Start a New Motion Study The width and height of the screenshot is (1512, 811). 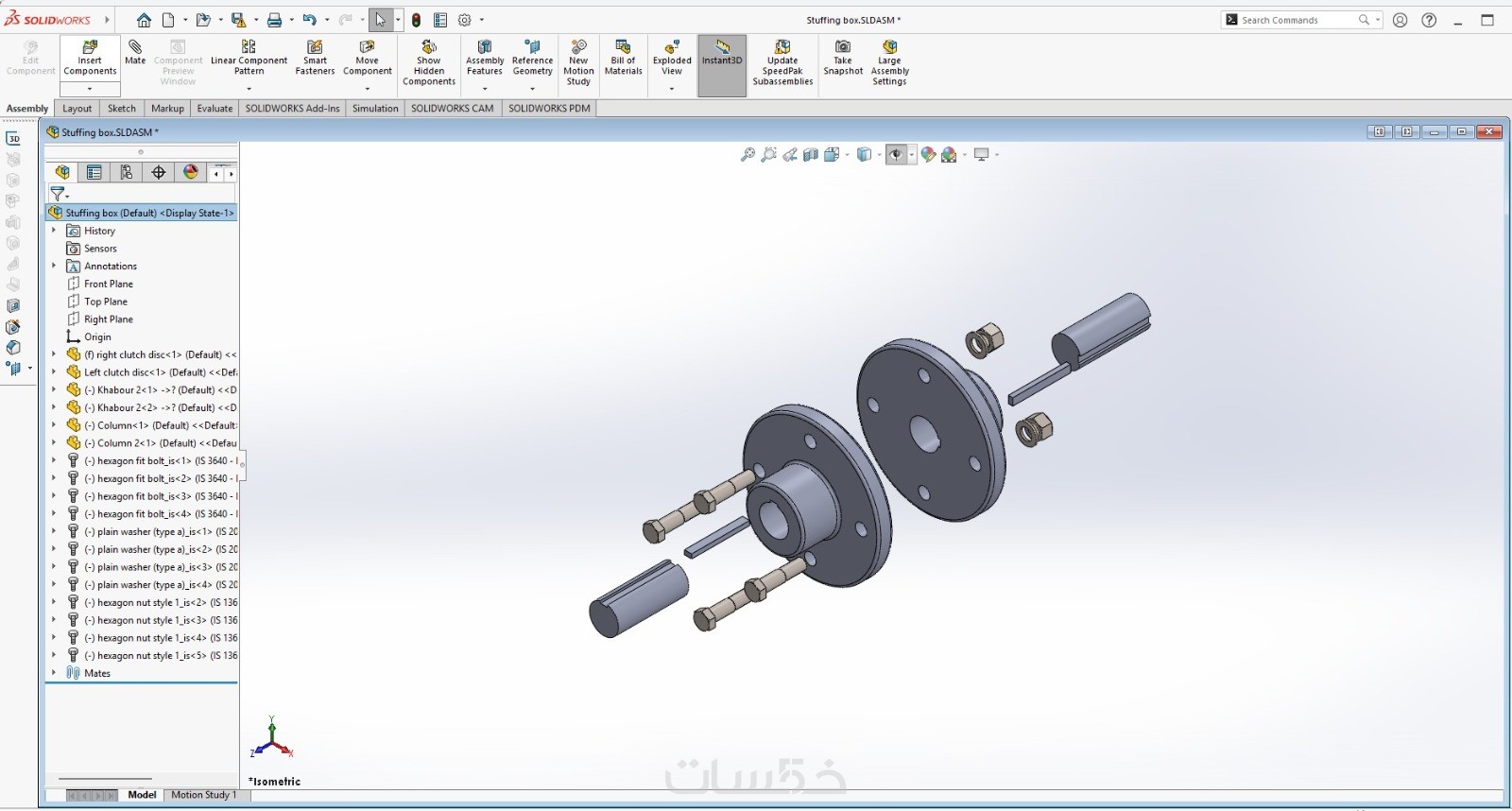(x=578, y=62)
